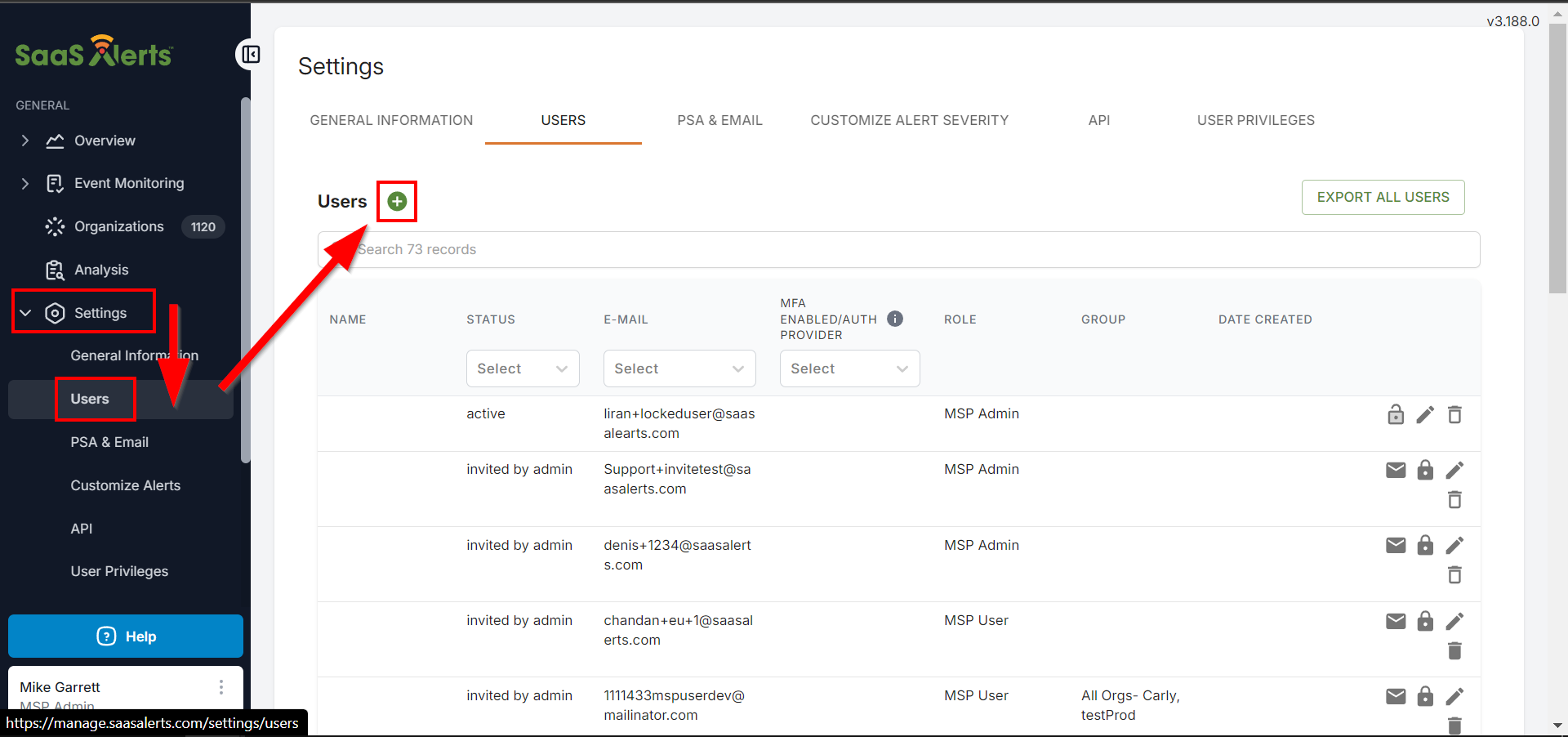The height and width of the screenshot is (737, 1568).
Task: Open the Status filter dropdown
Action: [523, 368]
